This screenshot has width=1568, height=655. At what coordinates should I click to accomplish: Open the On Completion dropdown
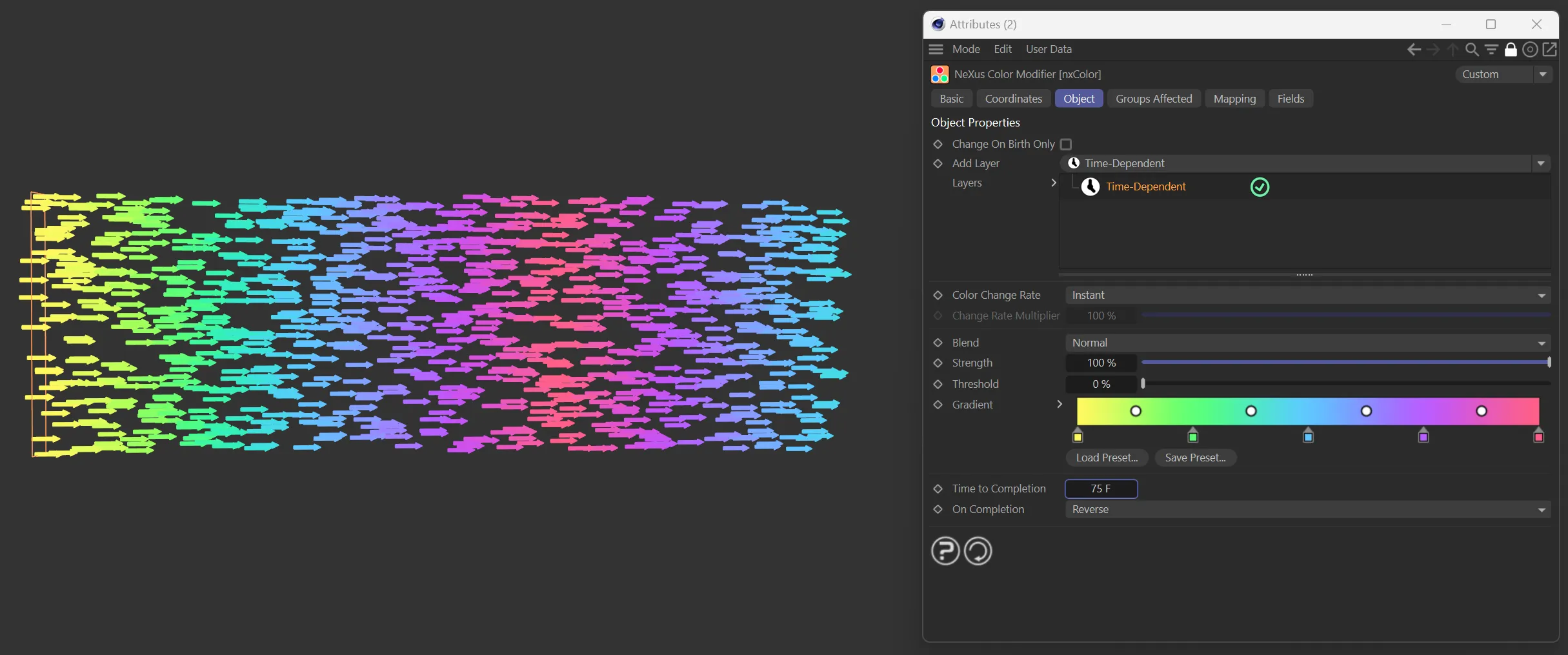[x=1307, y=510]
